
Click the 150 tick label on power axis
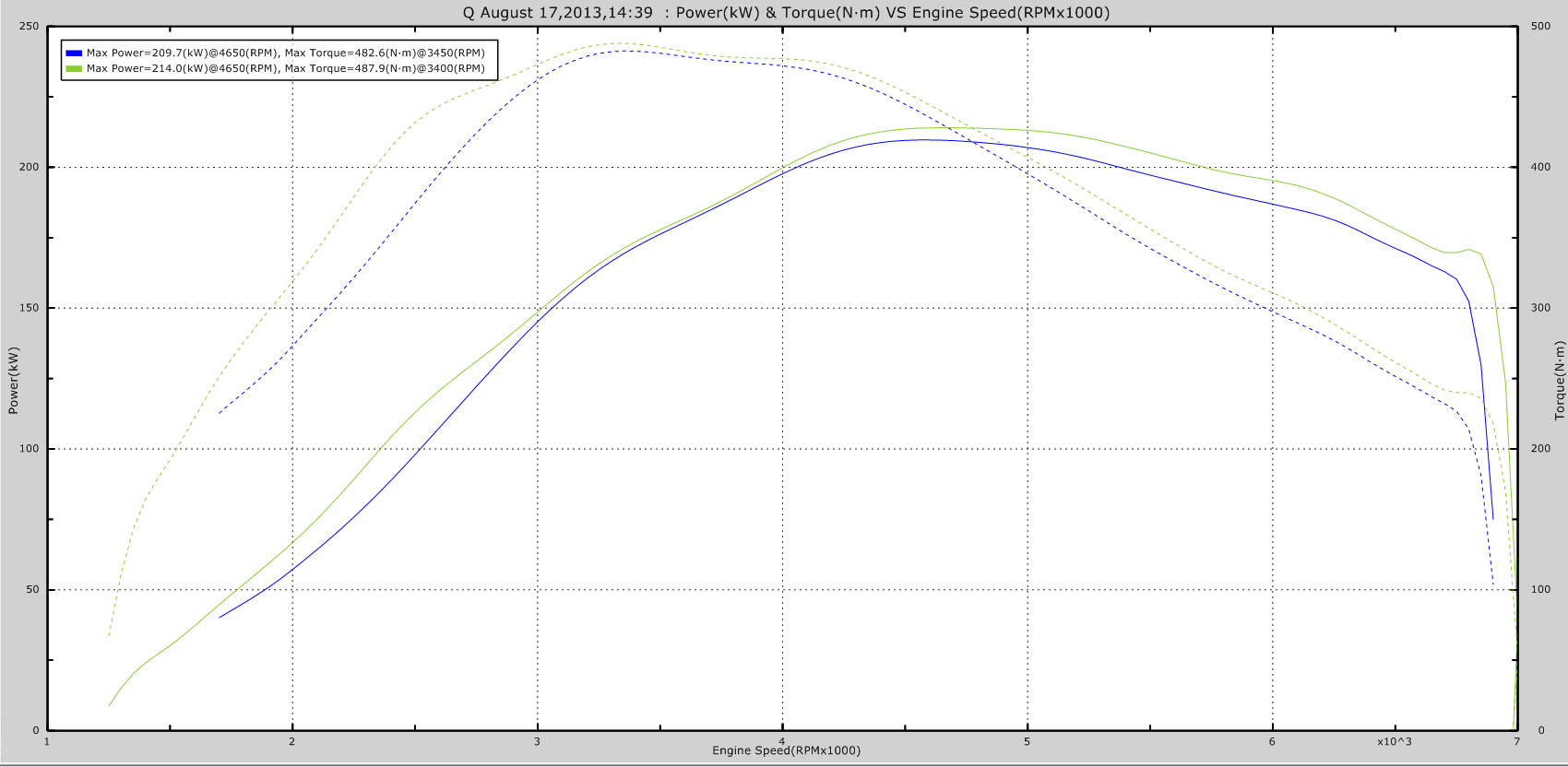point(30,308)
